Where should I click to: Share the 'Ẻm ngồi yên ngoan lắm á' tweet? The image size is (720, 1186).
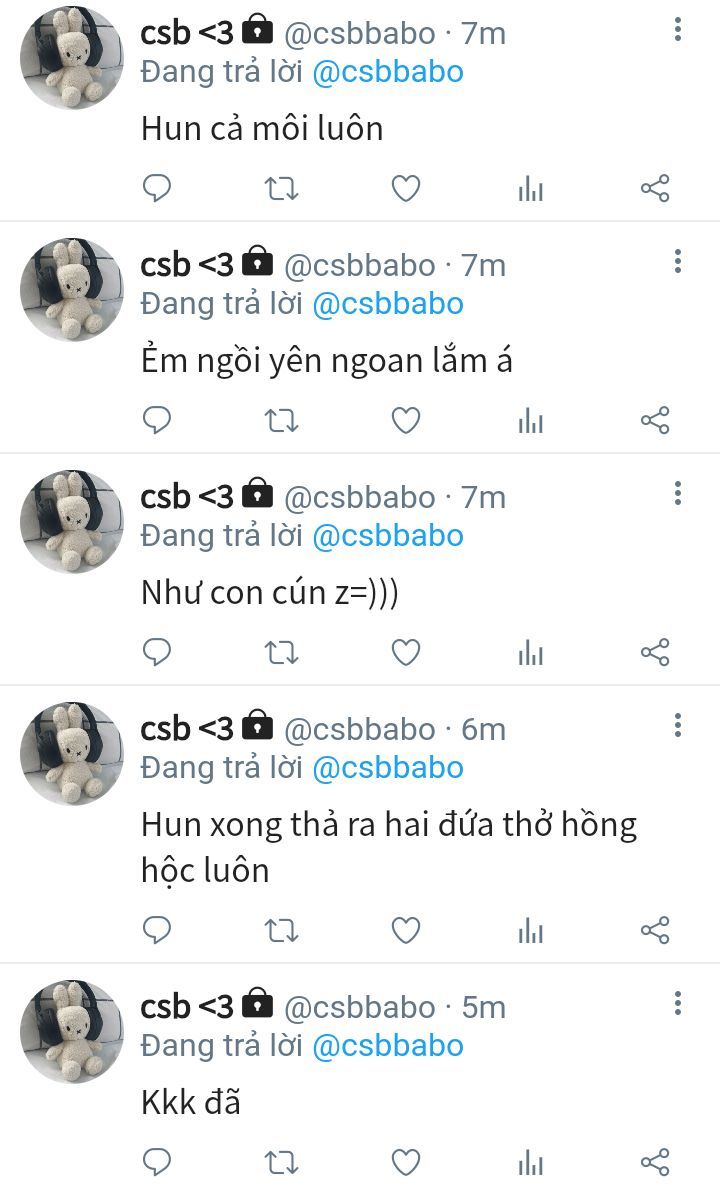(655, 421)
